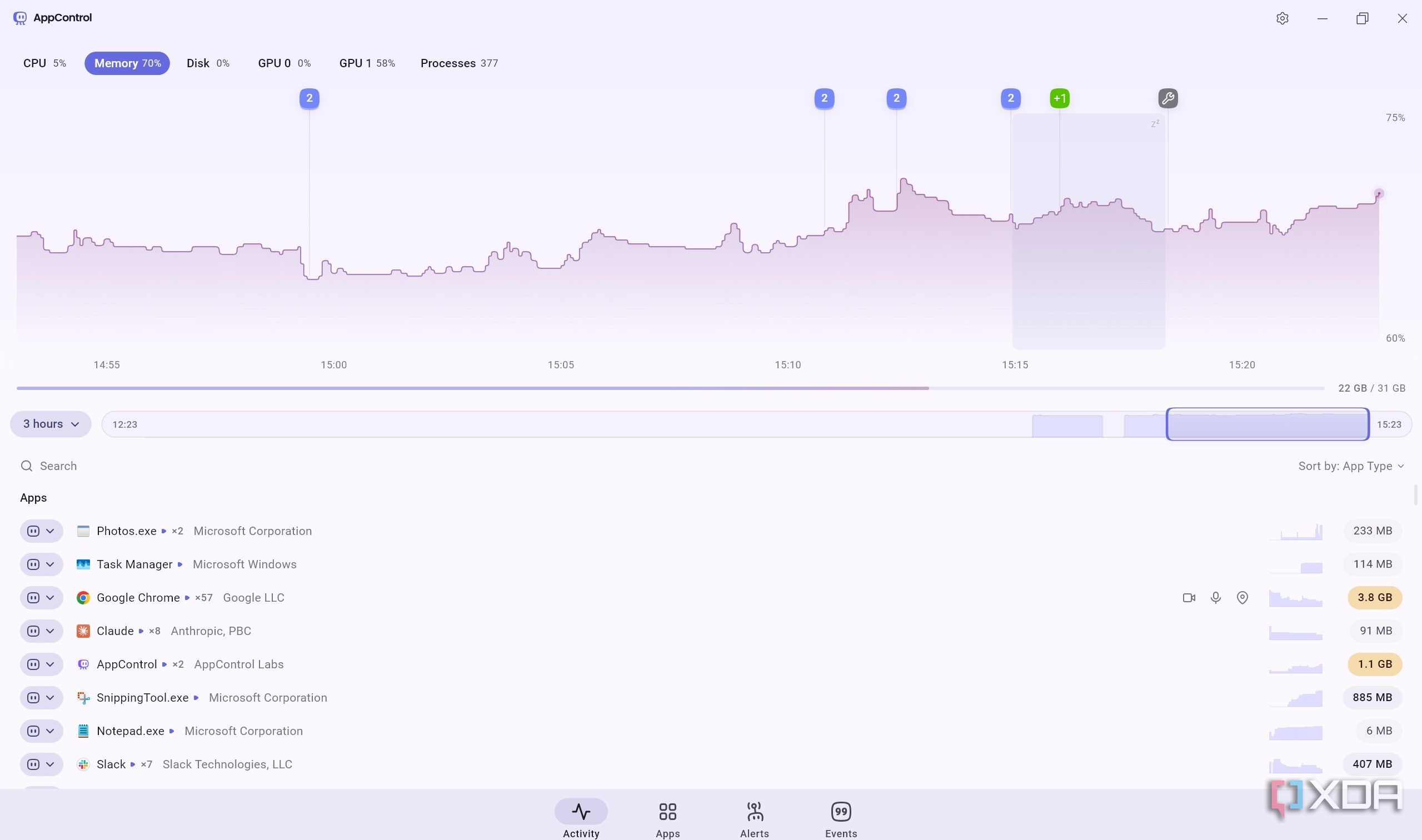This screenshot has height=840, width=1422.
Task: Open the Sort by App Type dropdown
Action: [1351, 466]
